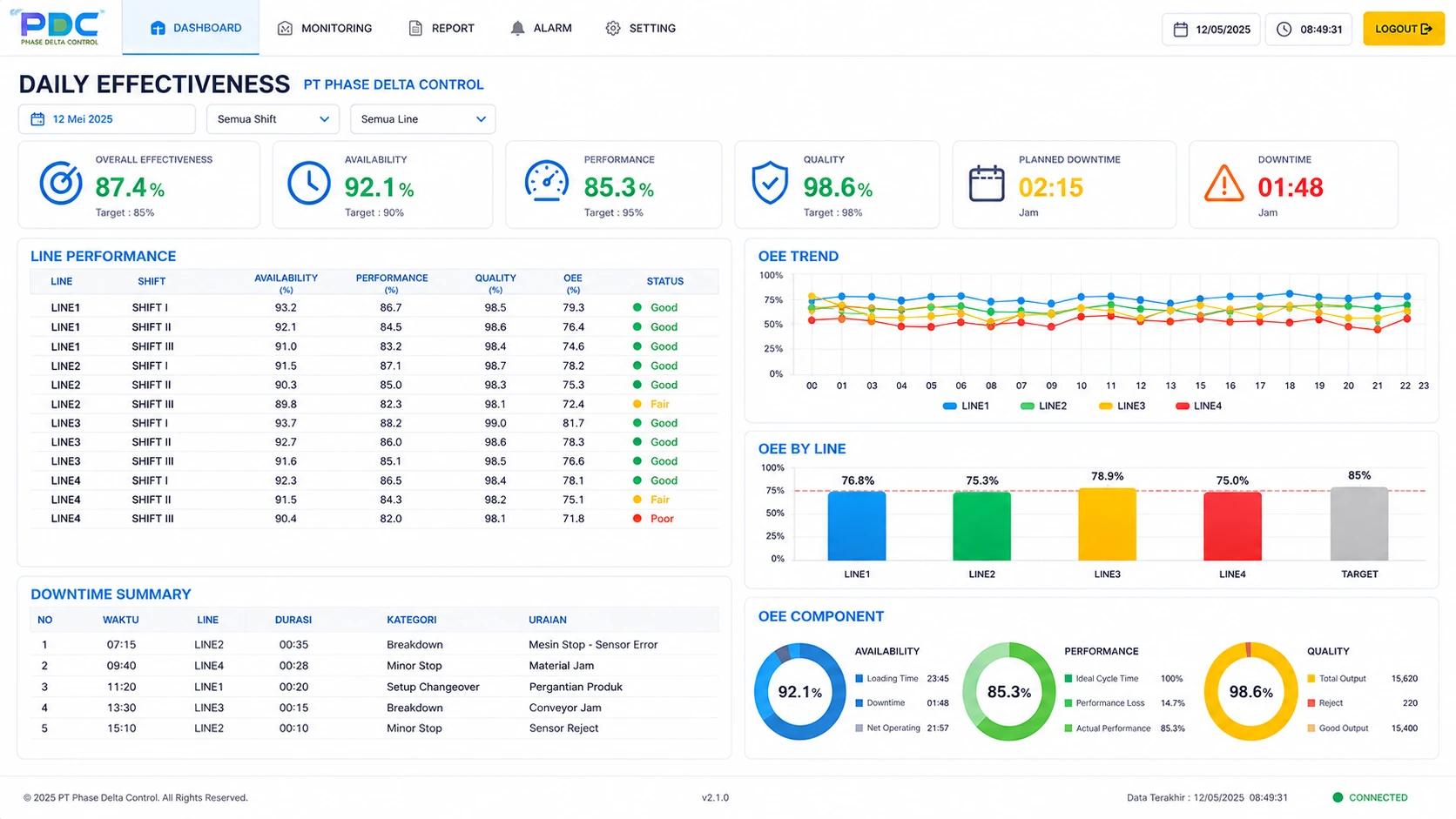This screenshot has height=819, width=1456.
Task: Click OEE value 71.8 in LINE4 SHIFT III row
Action: (573, 519)
